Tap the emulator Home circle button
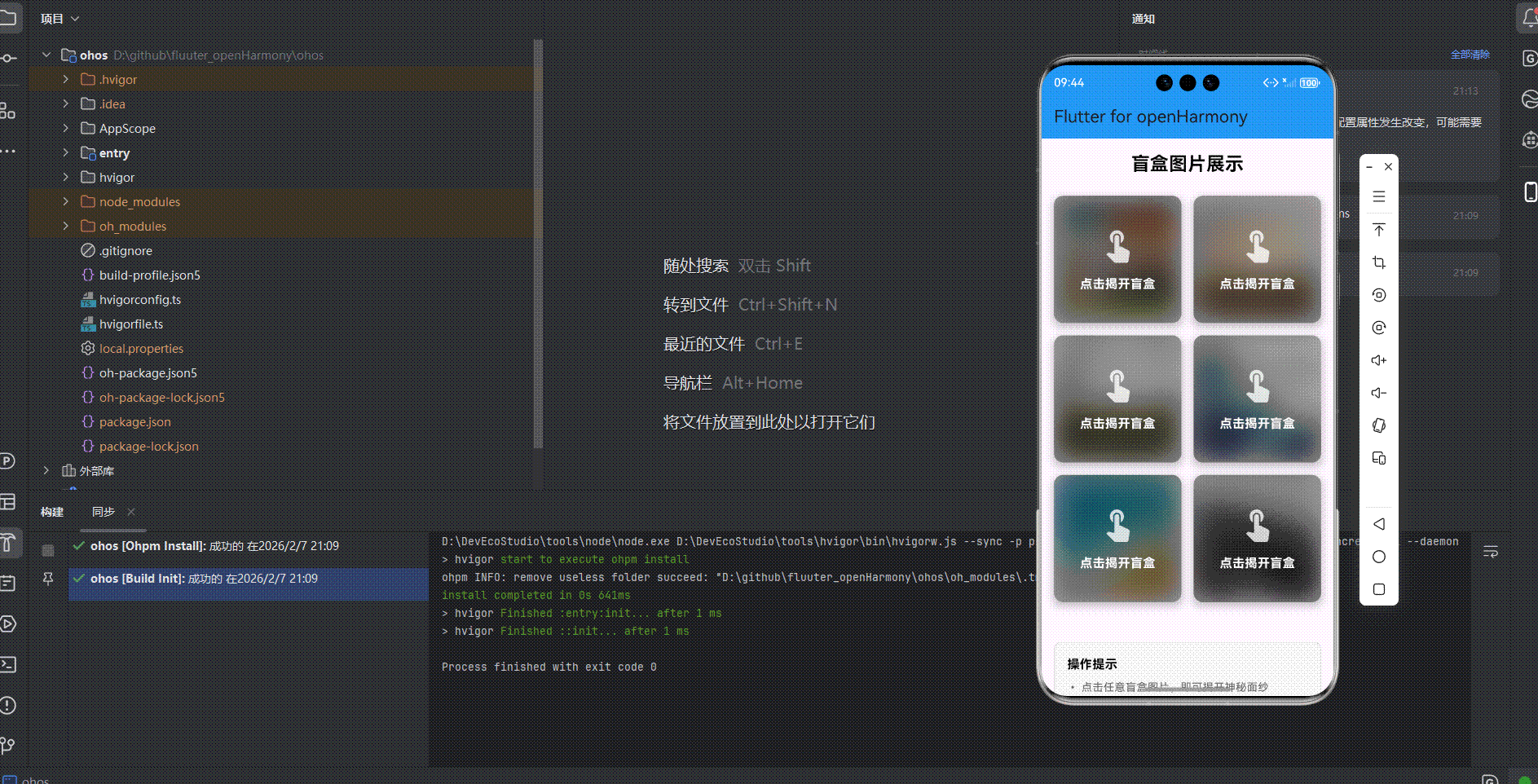1538x784 pixels. tap(1379, 557)
